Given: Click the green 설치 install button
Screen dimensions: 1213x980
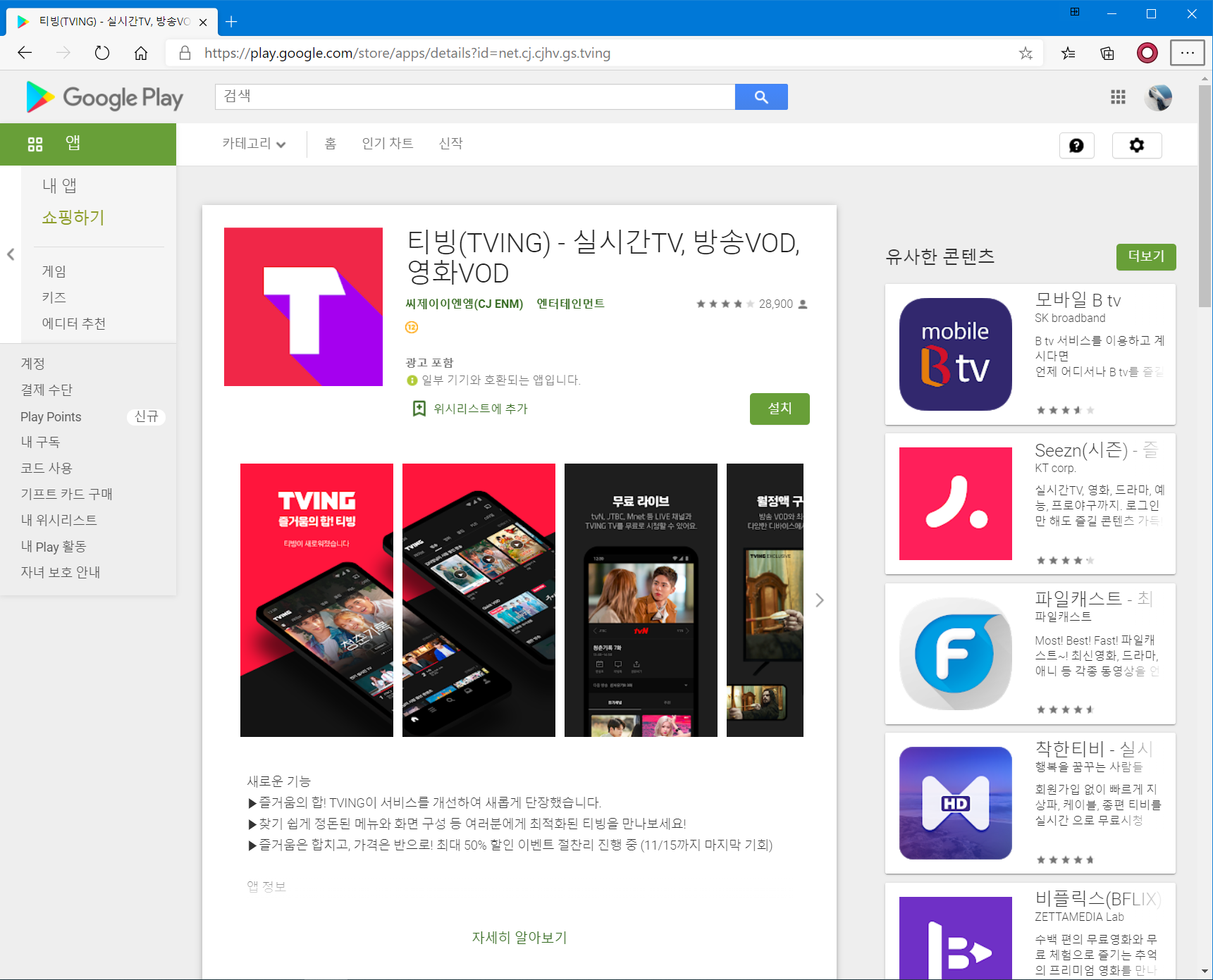Looking at the screenshot, I should click(x=780, y=409).
